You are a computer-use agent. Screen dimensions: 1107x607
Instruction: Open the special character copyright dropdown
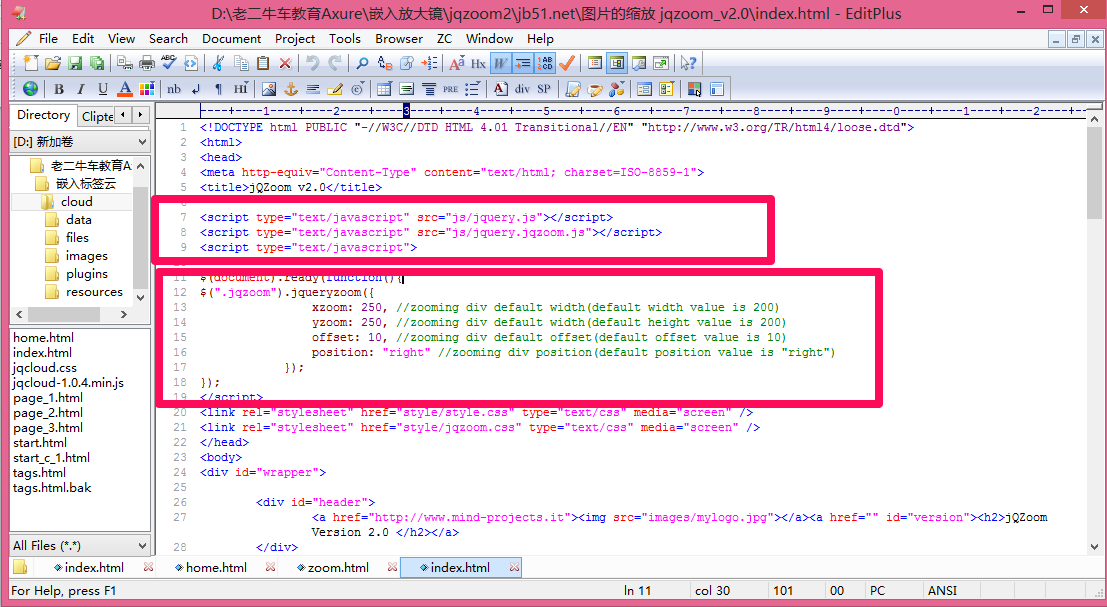[x=357, y=89]
